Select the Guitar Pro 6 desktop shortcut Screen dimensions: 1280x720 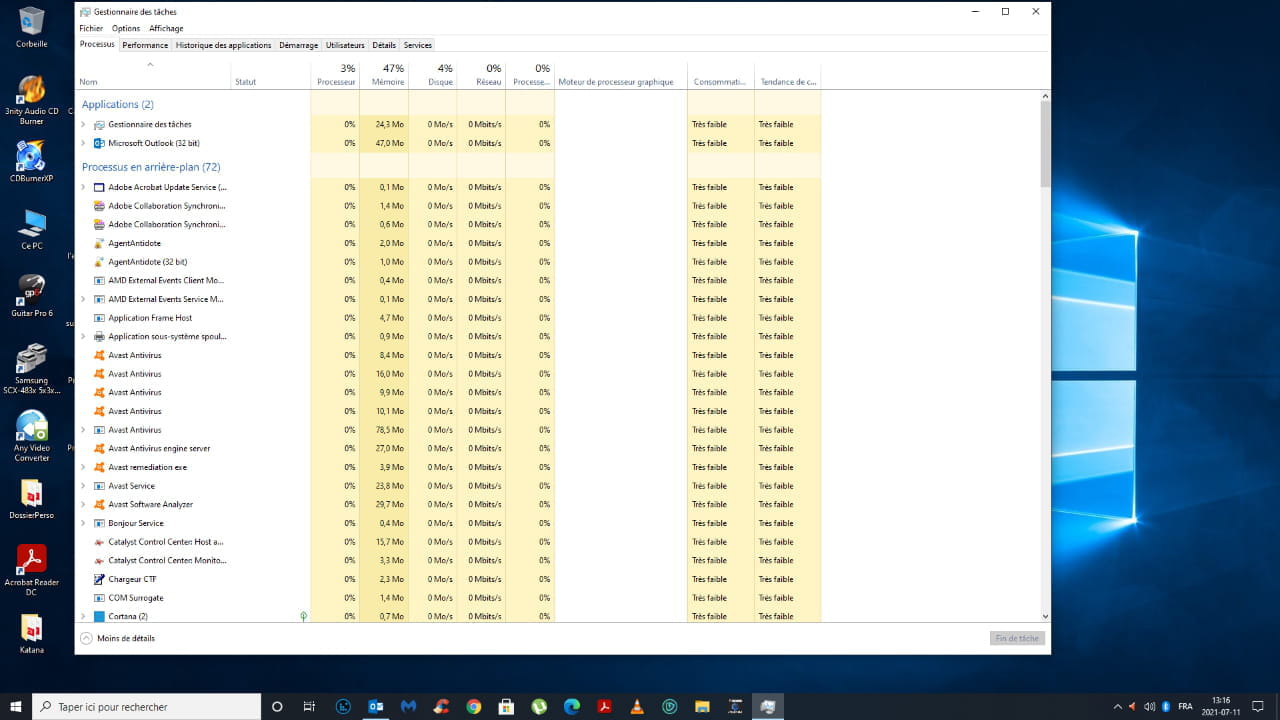tap(31, 296)
